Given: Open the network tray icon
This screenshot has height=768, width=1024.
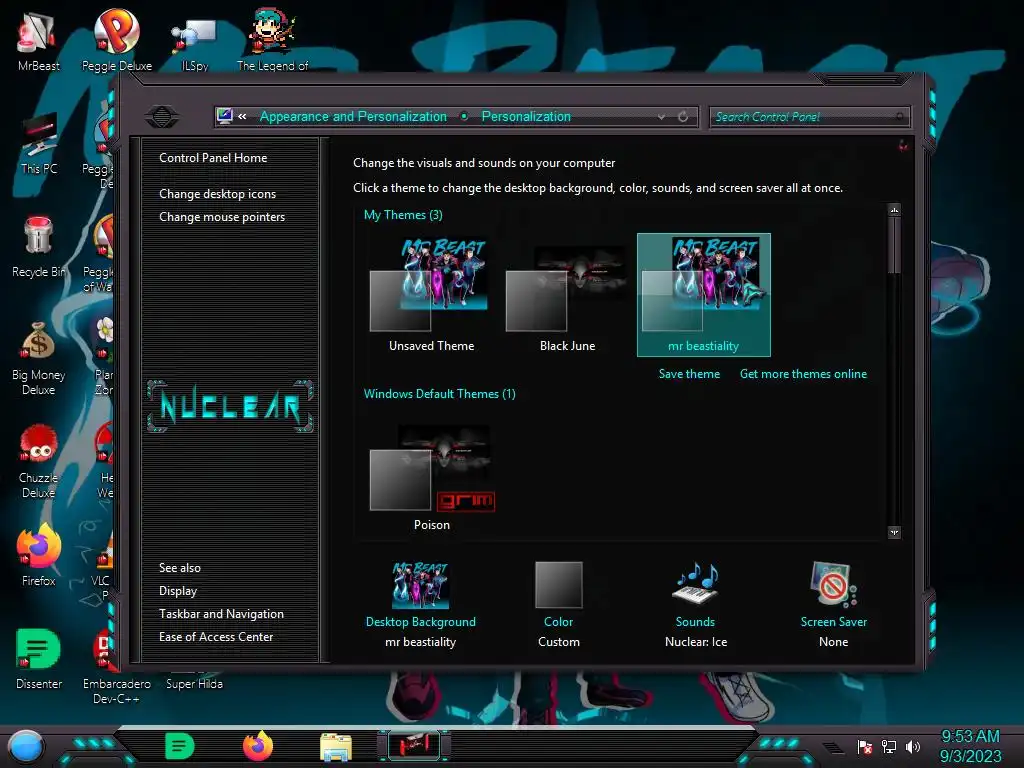Looking at the screenshot, I should point(889,746).
